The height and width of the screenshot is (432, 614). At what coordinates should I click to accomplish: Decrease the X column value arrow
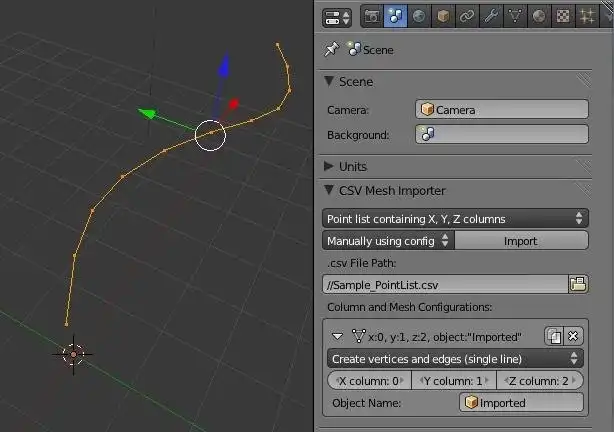click(337, 380)
